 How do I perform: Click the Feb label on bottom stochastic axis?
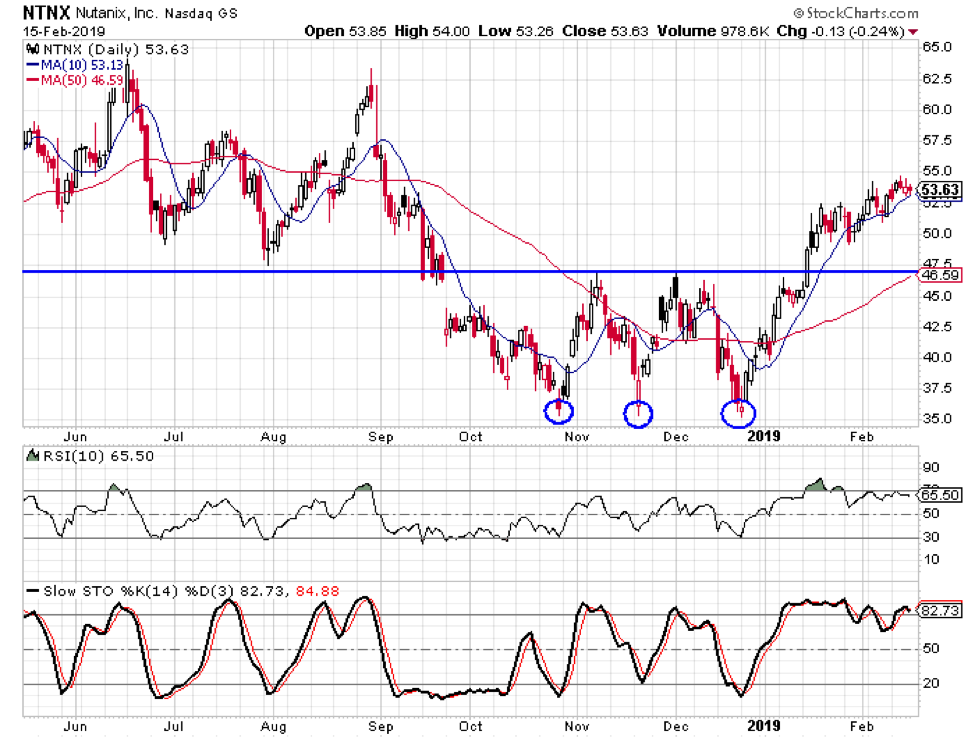click(862, 726)
